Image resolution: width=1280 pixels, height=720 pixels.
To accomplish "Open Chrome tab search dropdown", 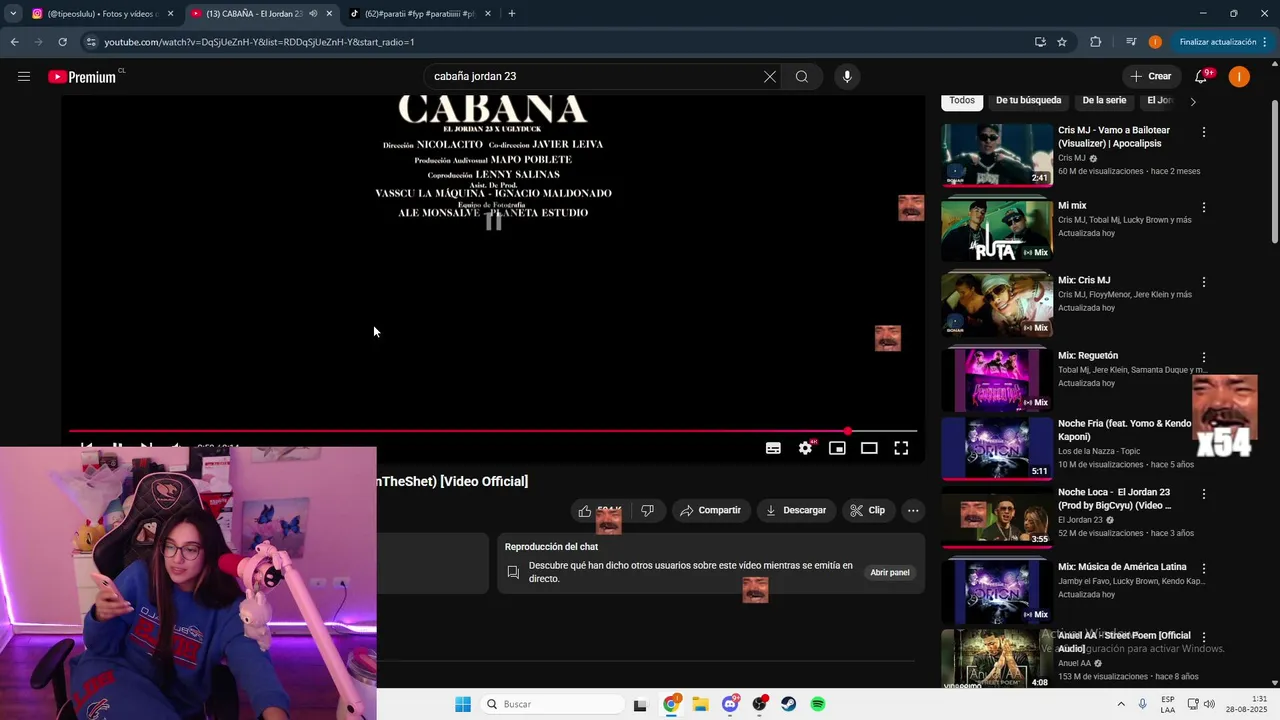I will [x=13, y=14].
